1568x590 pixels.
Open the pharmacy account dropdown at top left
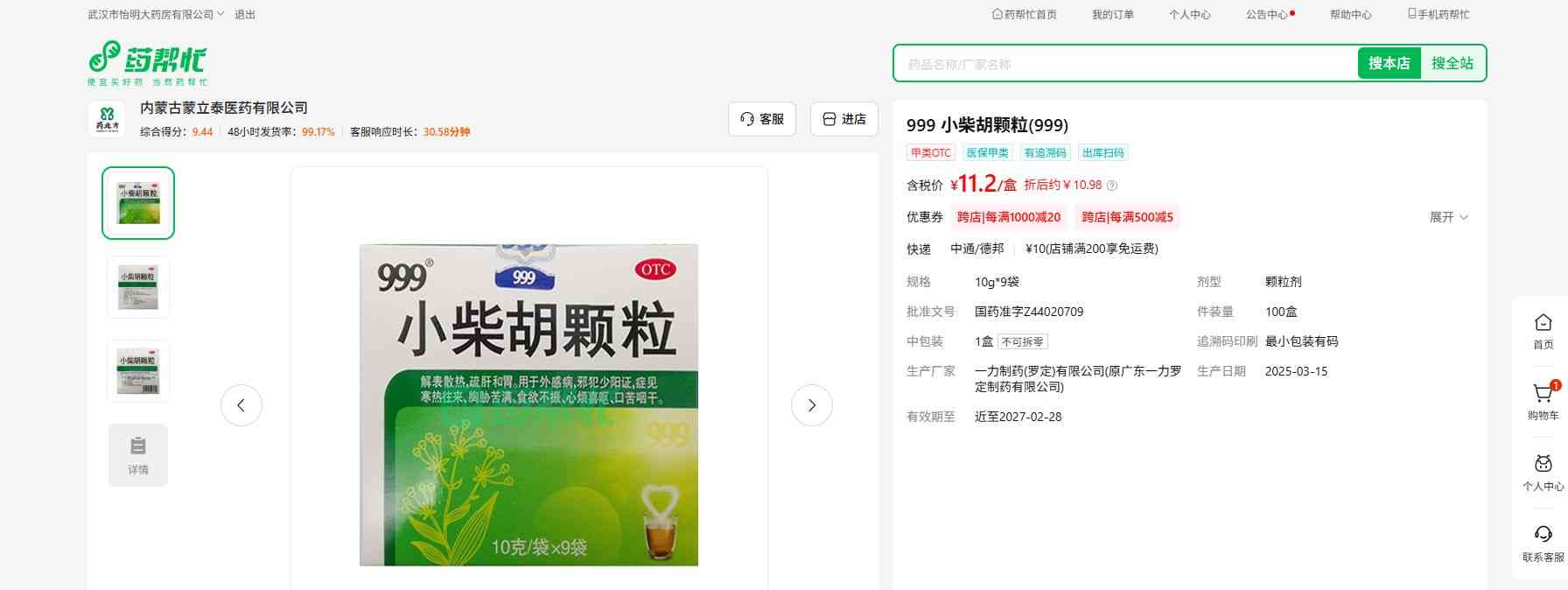tap(156, 15)
